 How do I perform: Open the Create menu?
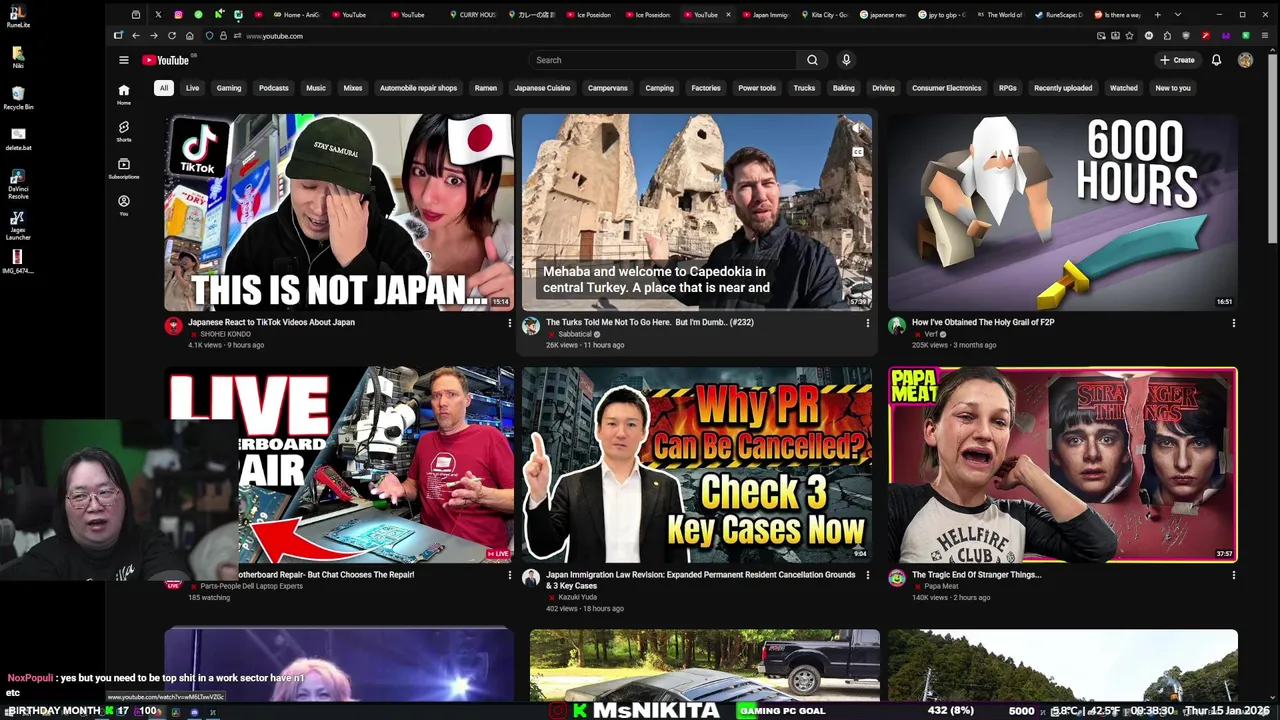point(1177,60)
